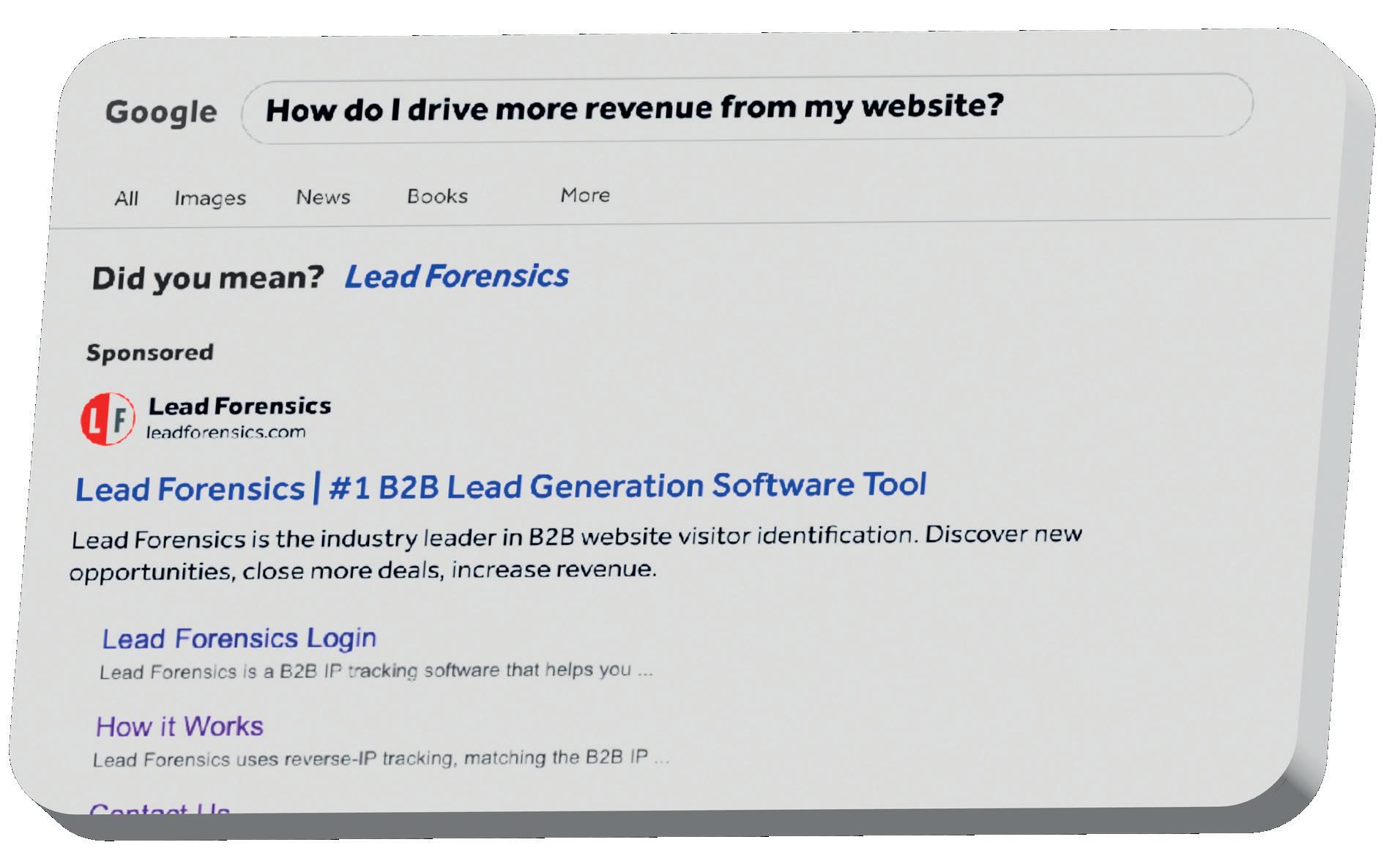Open the '#1 B2B Lead Generation Software Tool' headline
Screen dimensions: 1400x864
[501, 487]
